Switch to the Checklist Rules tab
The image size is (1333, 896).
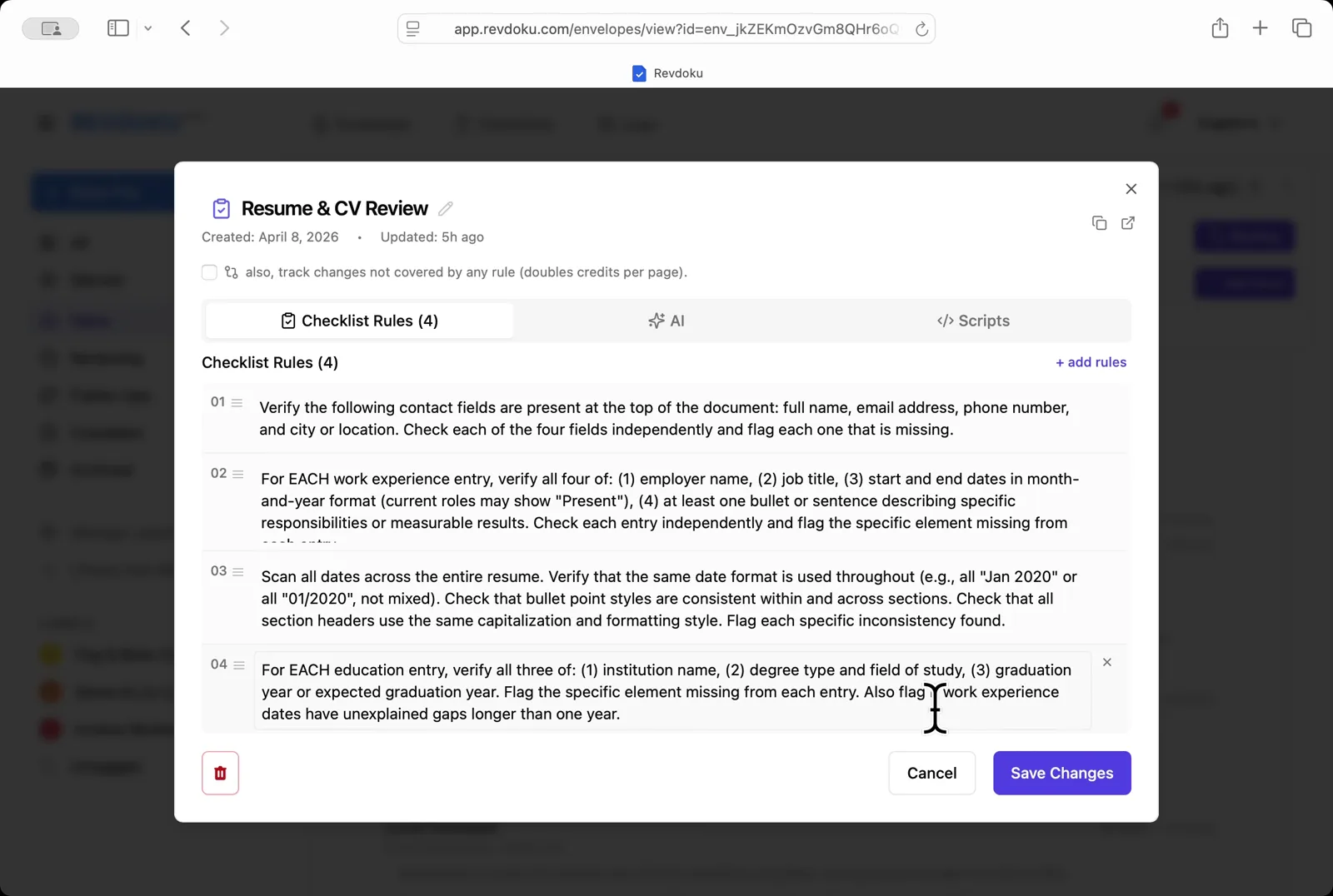(x=358, y=321)
